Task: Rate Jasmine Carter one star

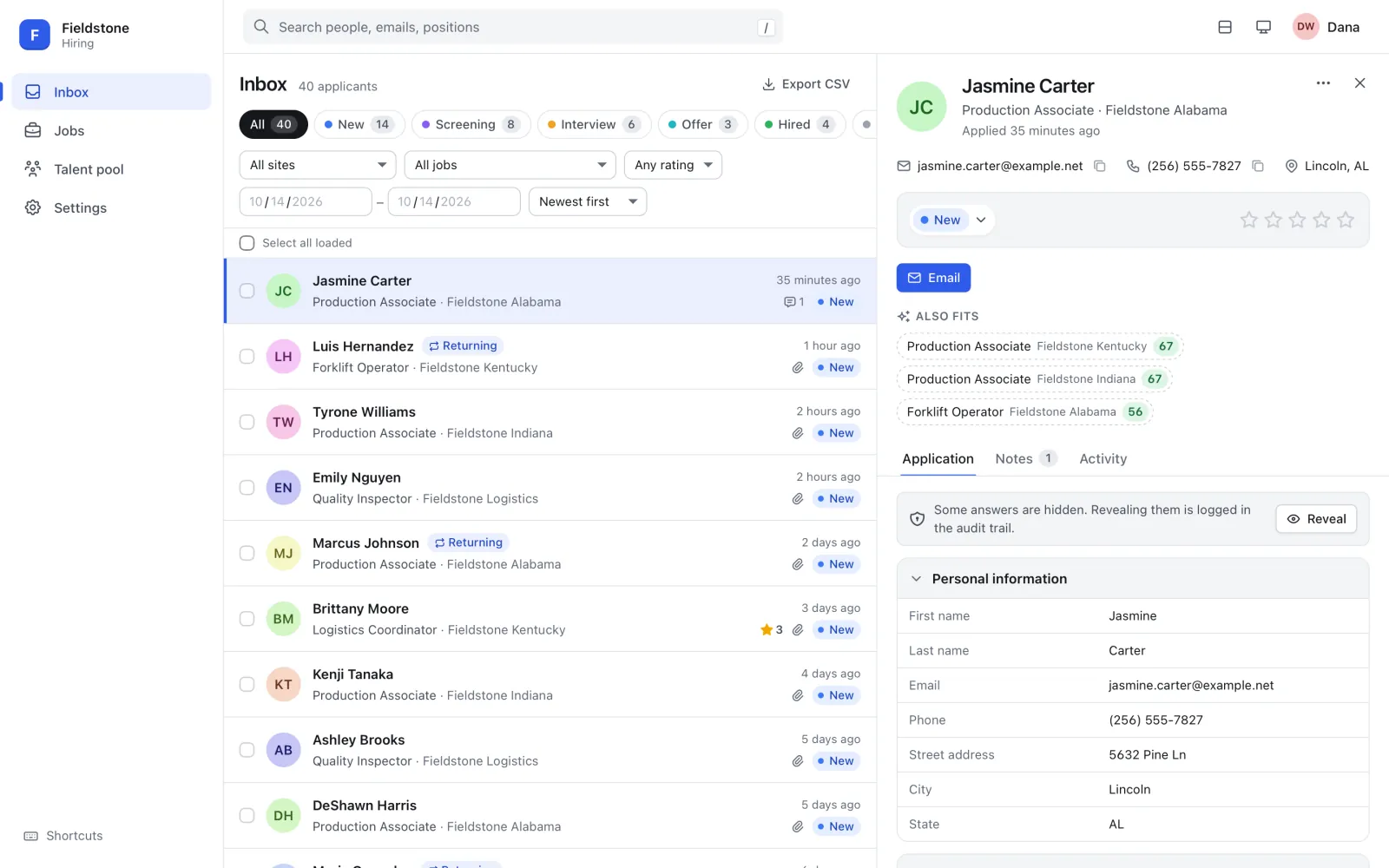Action: coord(1248,220)
